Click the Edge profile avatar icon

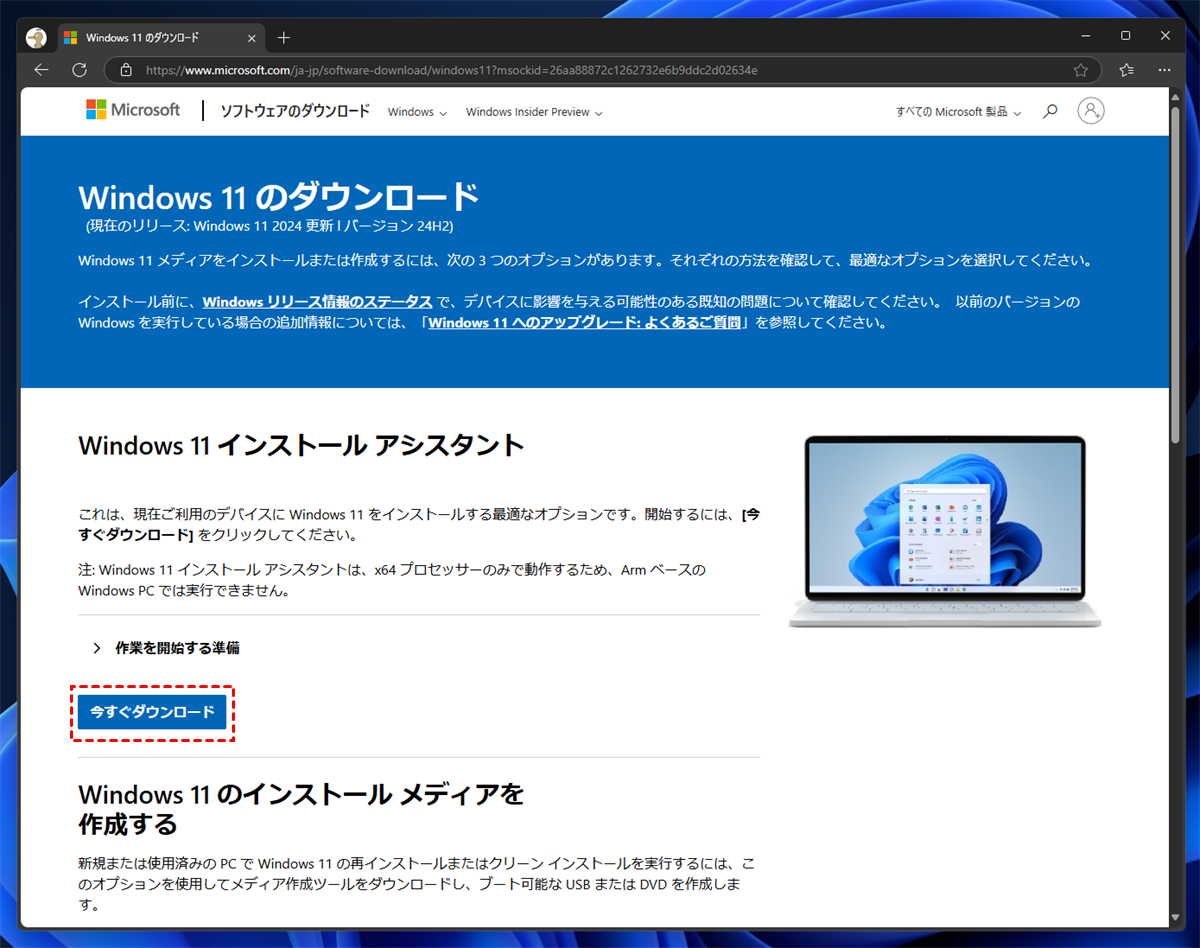tap(36, 37)
